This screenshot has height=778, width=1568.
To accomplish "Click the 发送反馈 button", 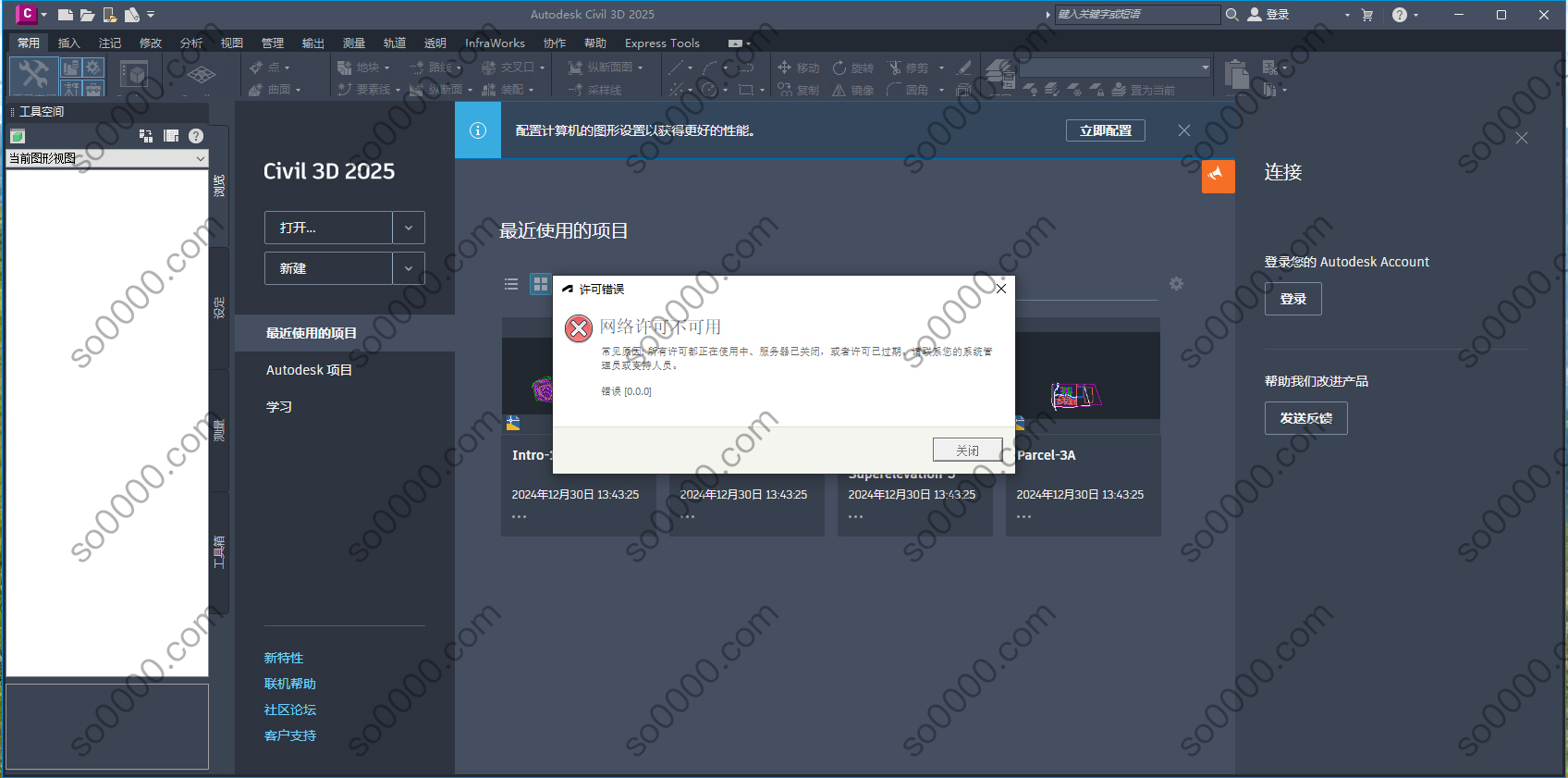I will click(x=1305, y=418).
